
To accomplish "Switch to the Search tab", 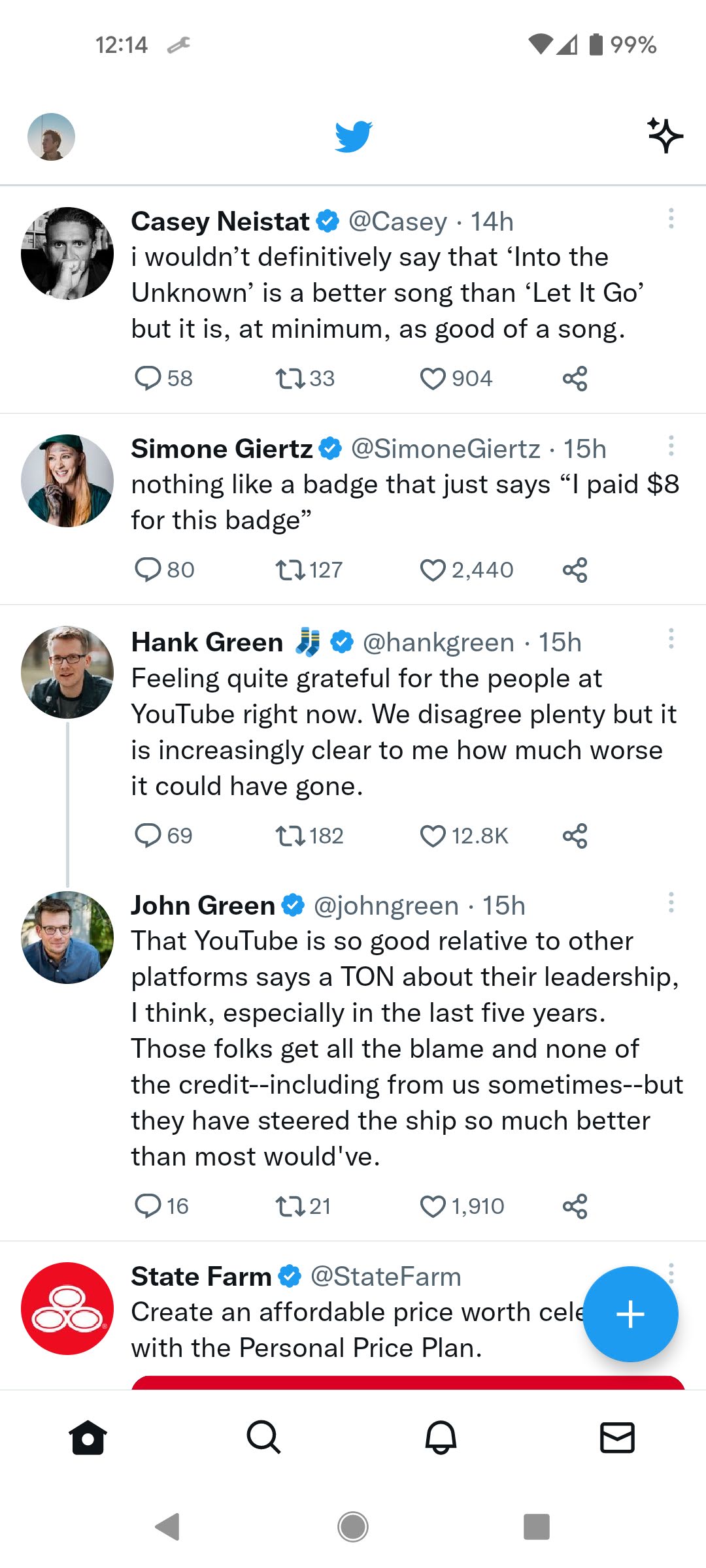I will click(263, 1437).
